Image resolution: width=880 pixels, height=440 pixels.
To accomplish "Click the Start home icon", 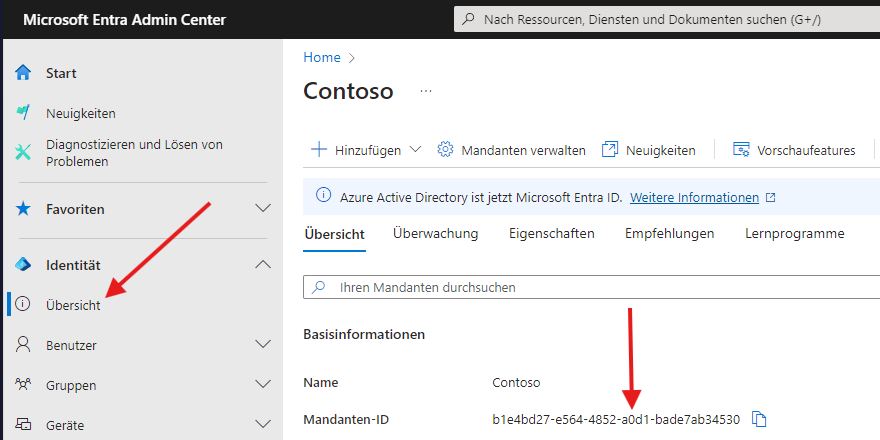I will tap(23, 73).
